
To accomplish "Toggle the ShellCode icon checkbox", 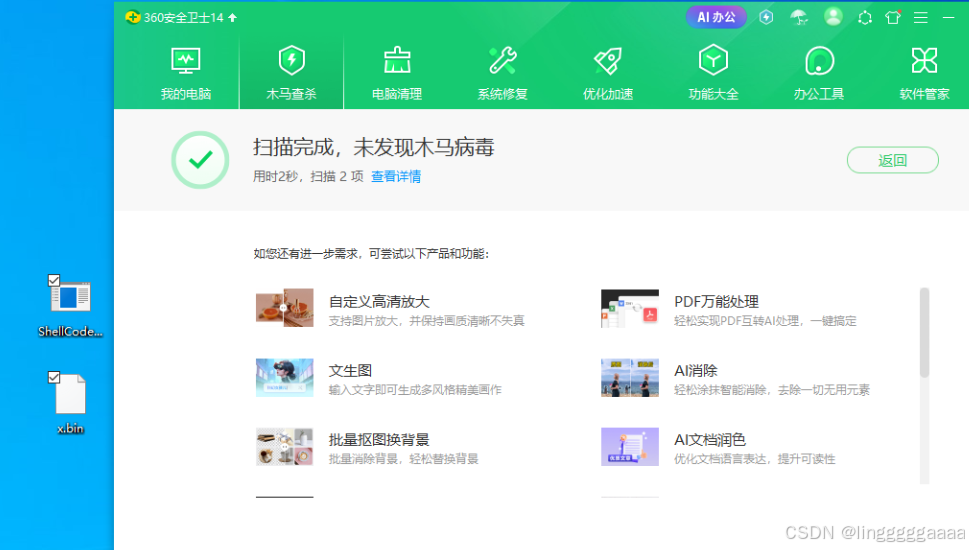I will [x=54, y=281].
